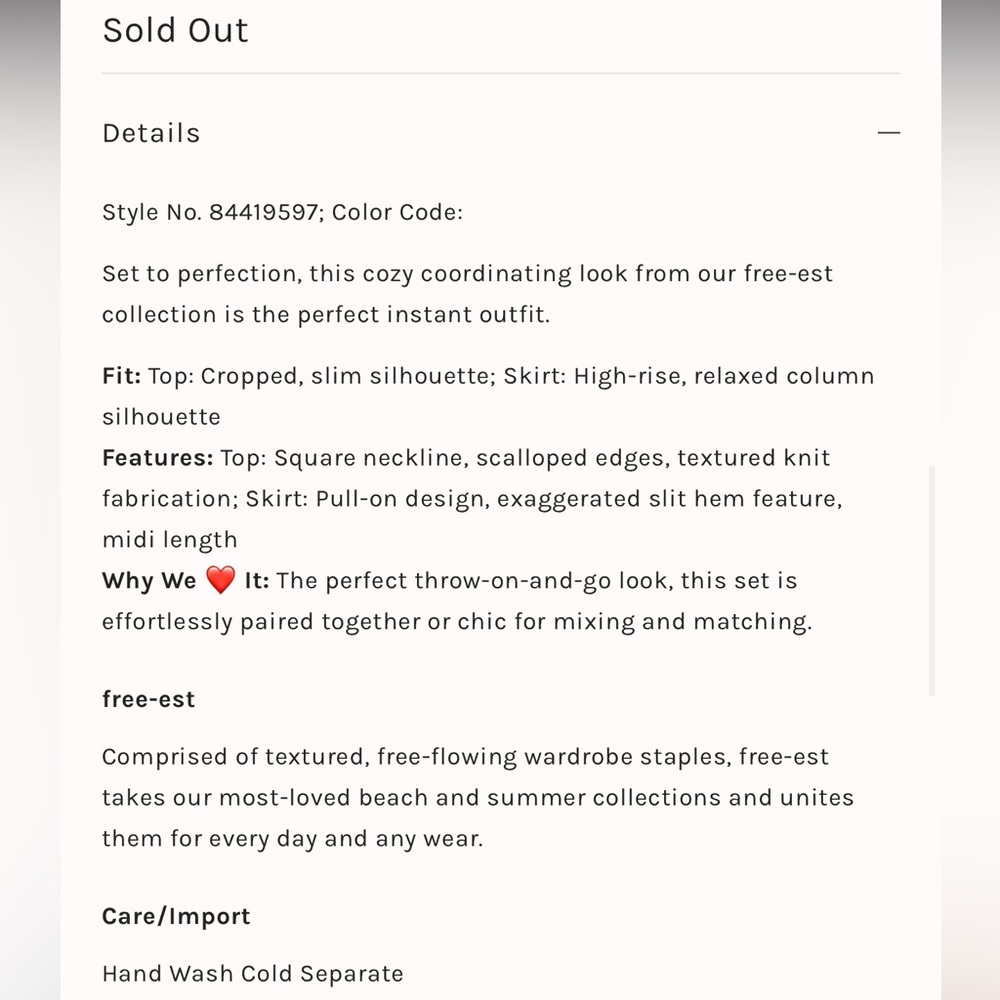Click the bold free-est heading
Viewport: 1000px width, 1000px height.
coord(149,699)
